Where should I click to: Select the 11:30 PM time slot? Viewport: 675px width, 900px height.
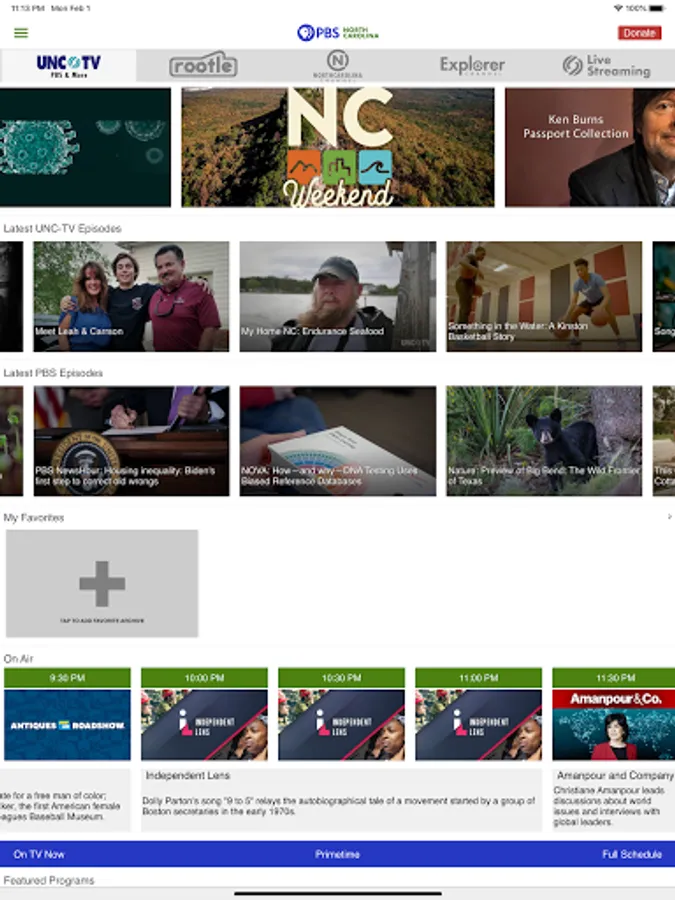coord(614,678)
